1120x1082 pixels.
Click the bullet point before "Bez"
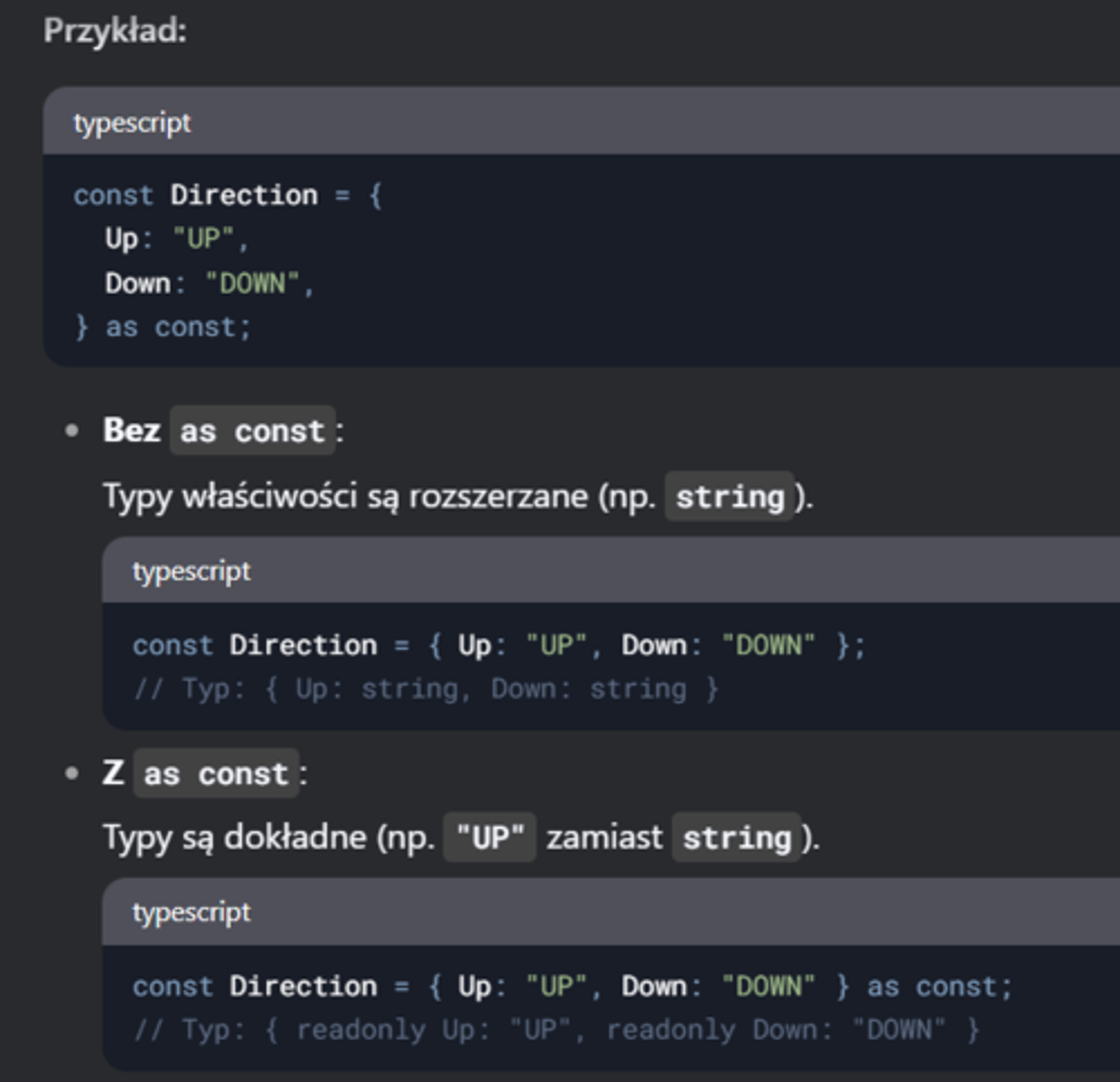[x=72, y=431]
